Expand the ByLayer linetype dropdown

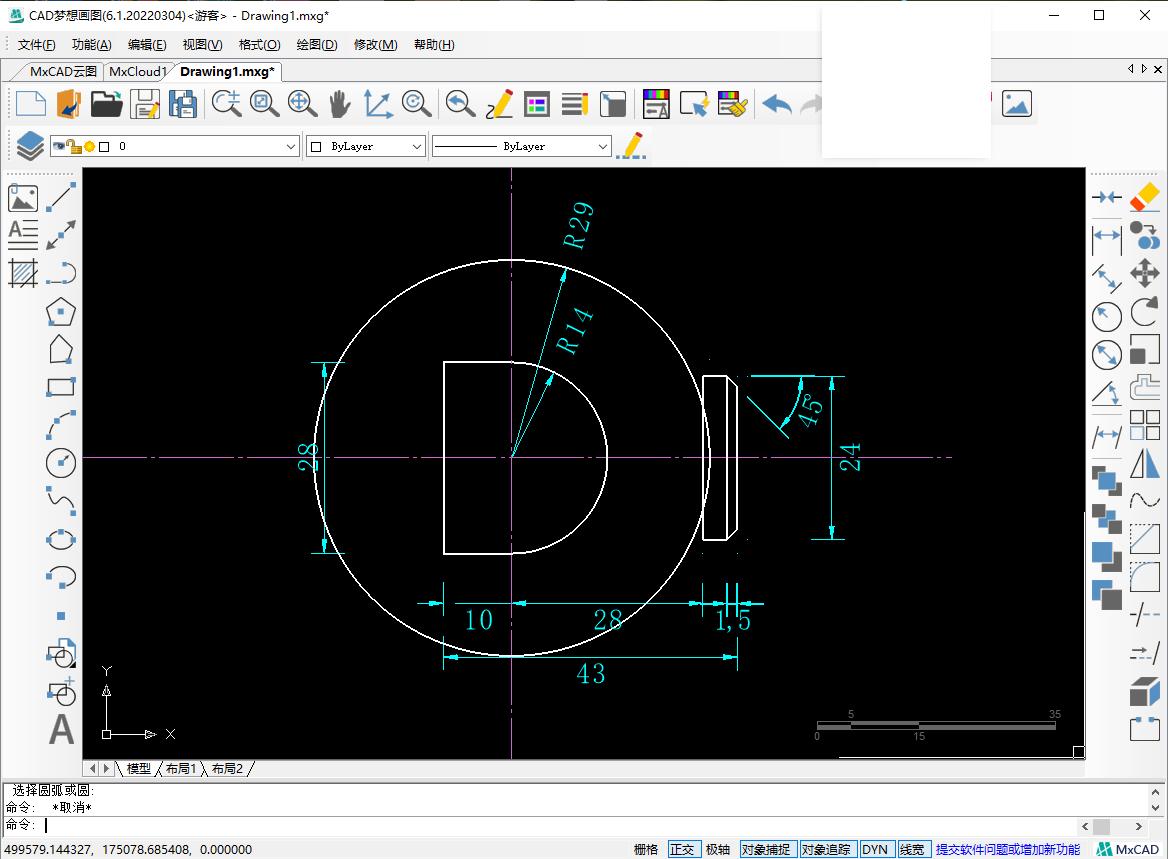(602, 146)
